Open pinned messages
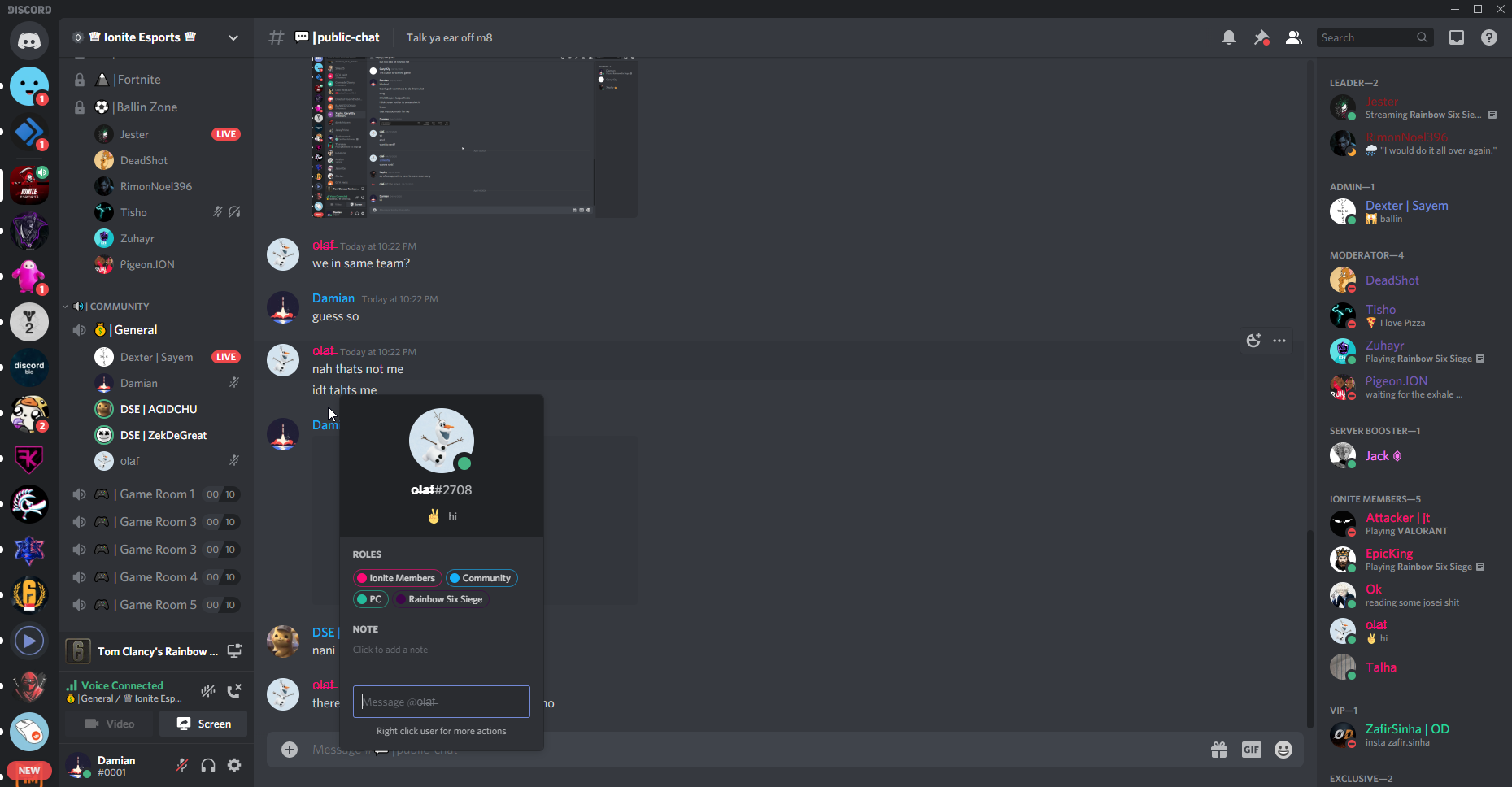 [x=1261, y=37]
